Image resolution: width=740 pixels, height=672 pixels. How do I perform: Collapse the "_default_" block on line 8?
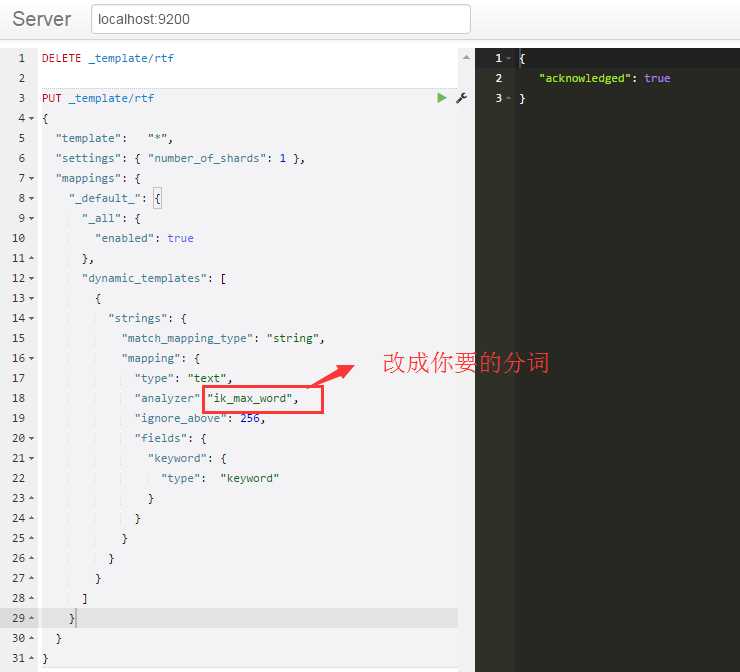click(x=32, y=198)
